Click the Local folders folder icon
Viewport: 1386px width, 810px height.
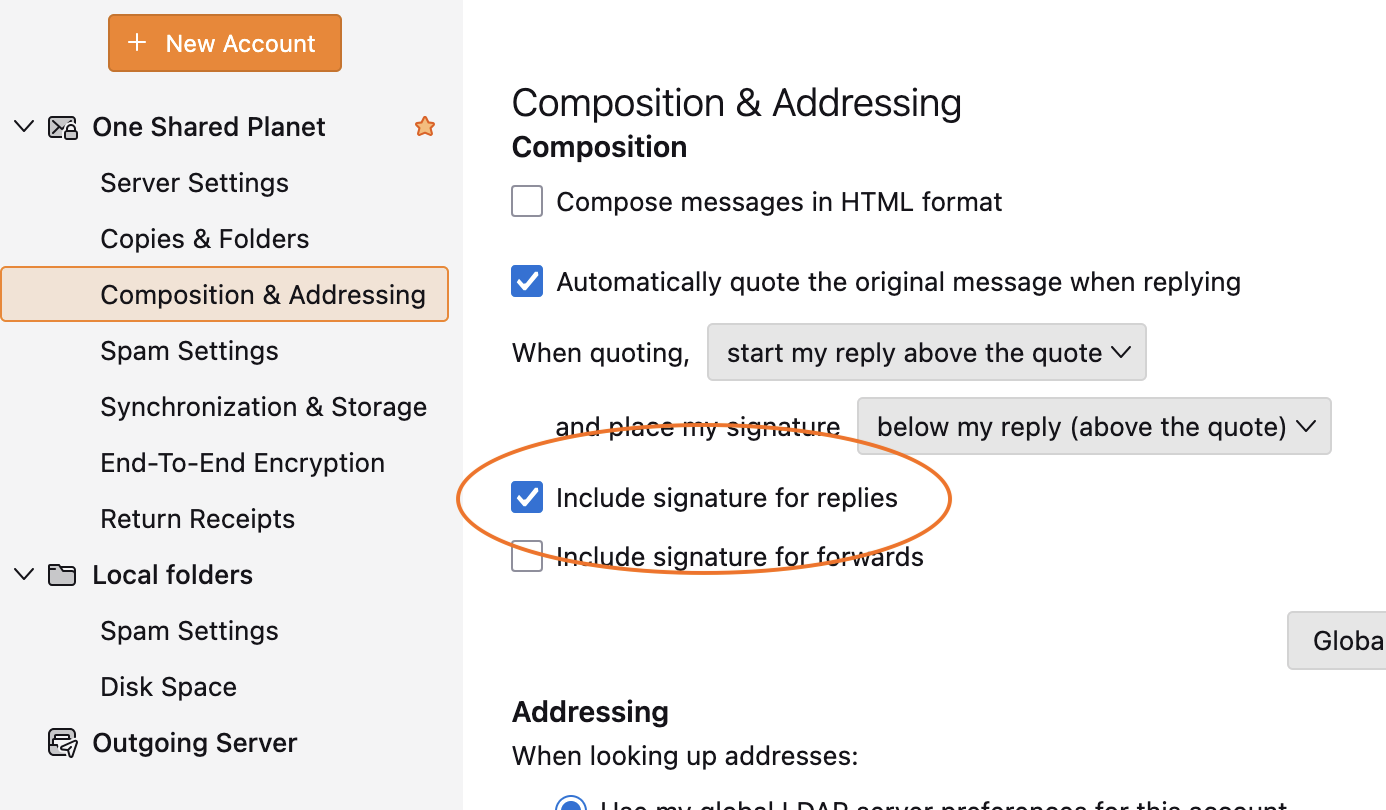[62, 575]
